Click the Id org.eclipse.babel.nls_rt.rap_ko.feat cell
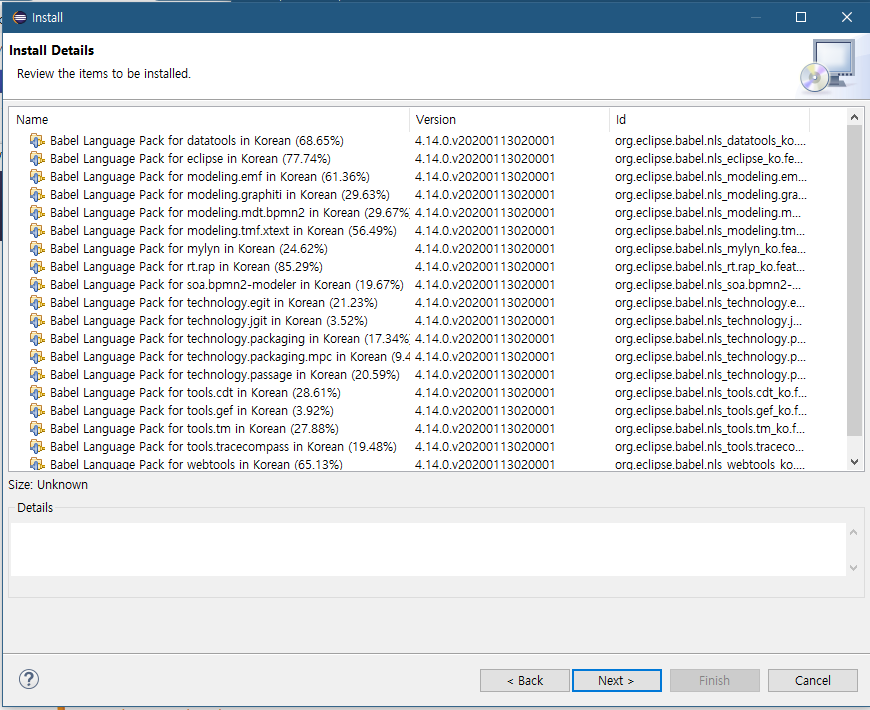This screenshot has height=710, width=870. [710, 267]
